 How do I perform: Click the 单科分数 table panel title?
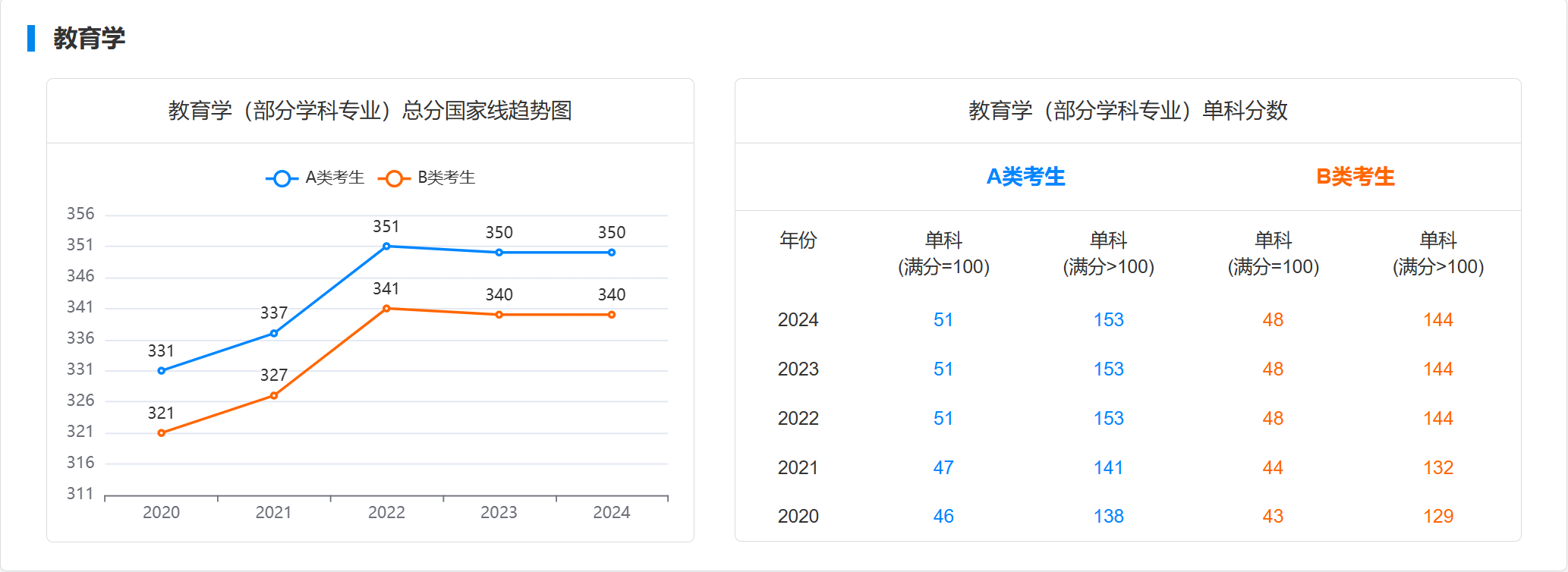click(1128, 111)
